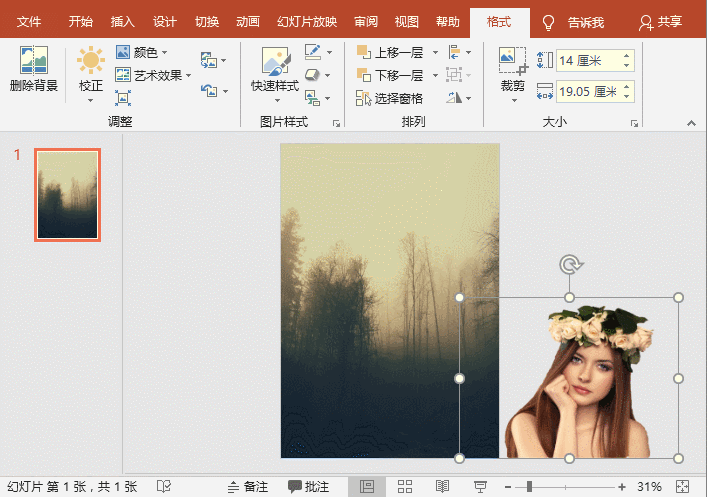
Task: Switch to Reading view in status bar
Action: tap(442, 486)
